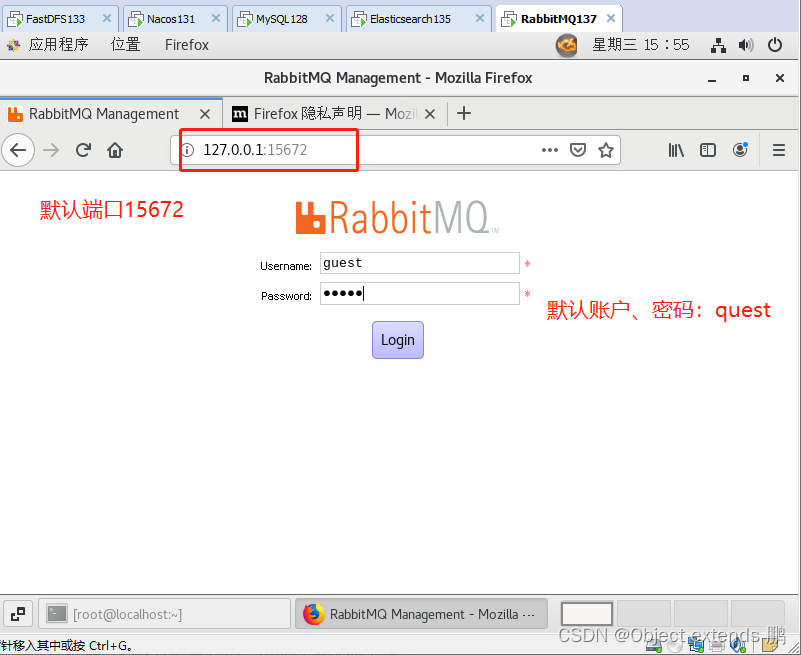
Task: Click the forward navigation arrow
Action: click(51, 150)
